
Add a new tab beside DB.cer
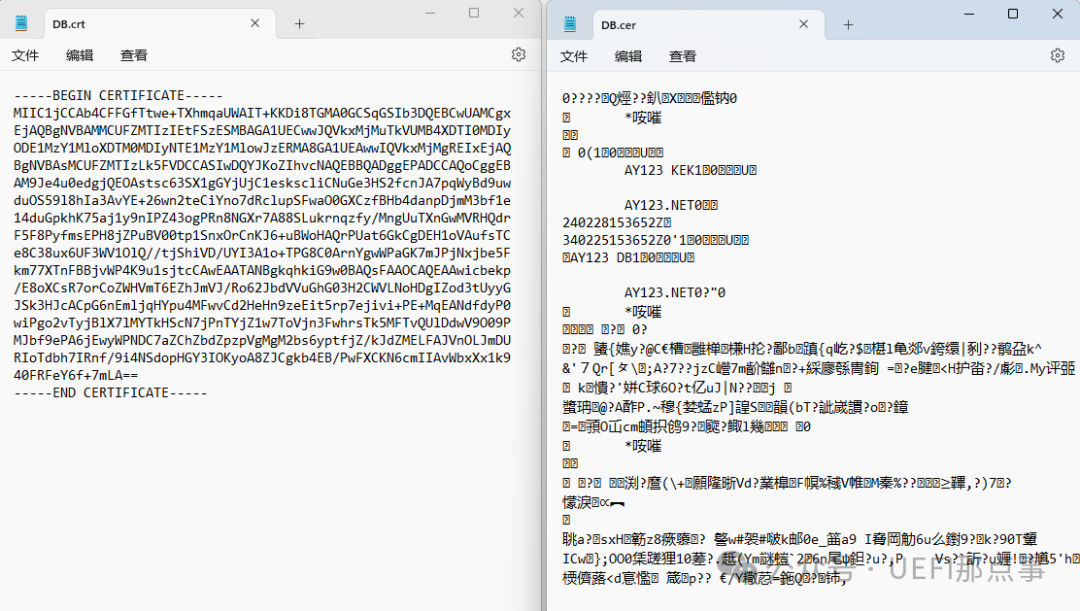(x=847, y=24)
